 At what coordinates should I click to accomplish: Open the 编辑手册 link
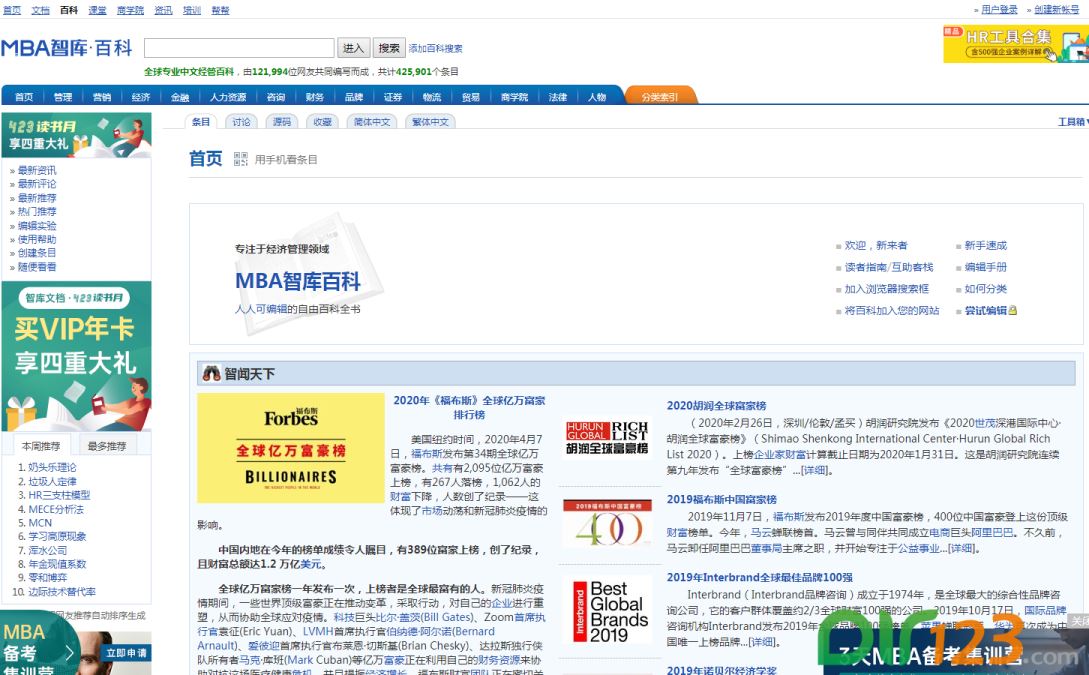(986, 267)
